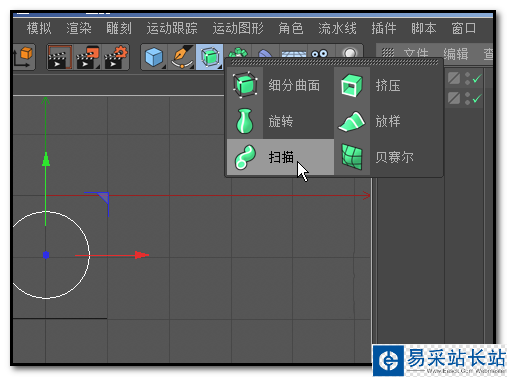Select 细分曲面 subdivision surface generator
Viewport: 507px width, 377px height.
280,85
